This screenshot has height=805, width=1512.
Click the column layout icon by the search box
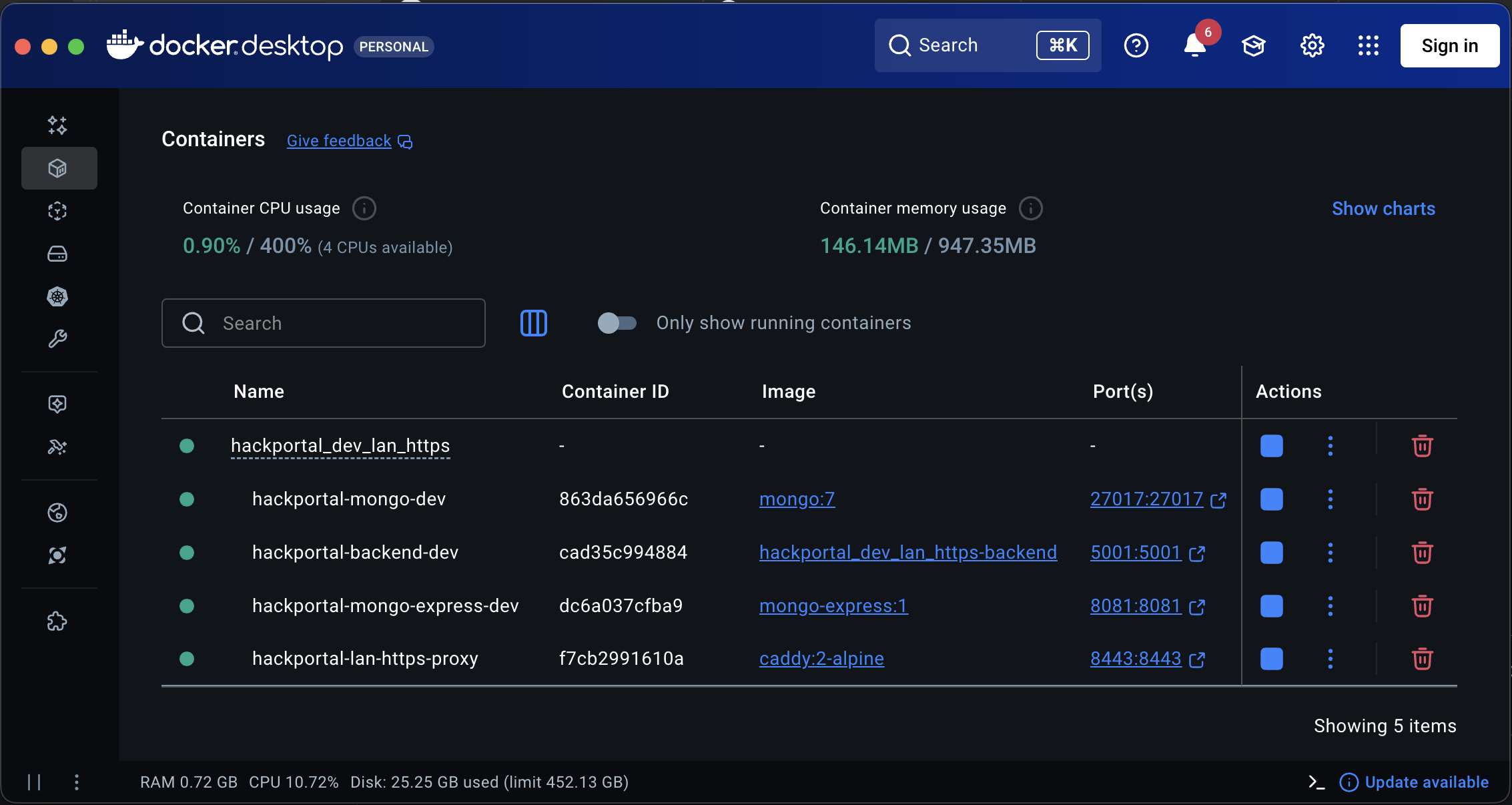coord(533,323)
